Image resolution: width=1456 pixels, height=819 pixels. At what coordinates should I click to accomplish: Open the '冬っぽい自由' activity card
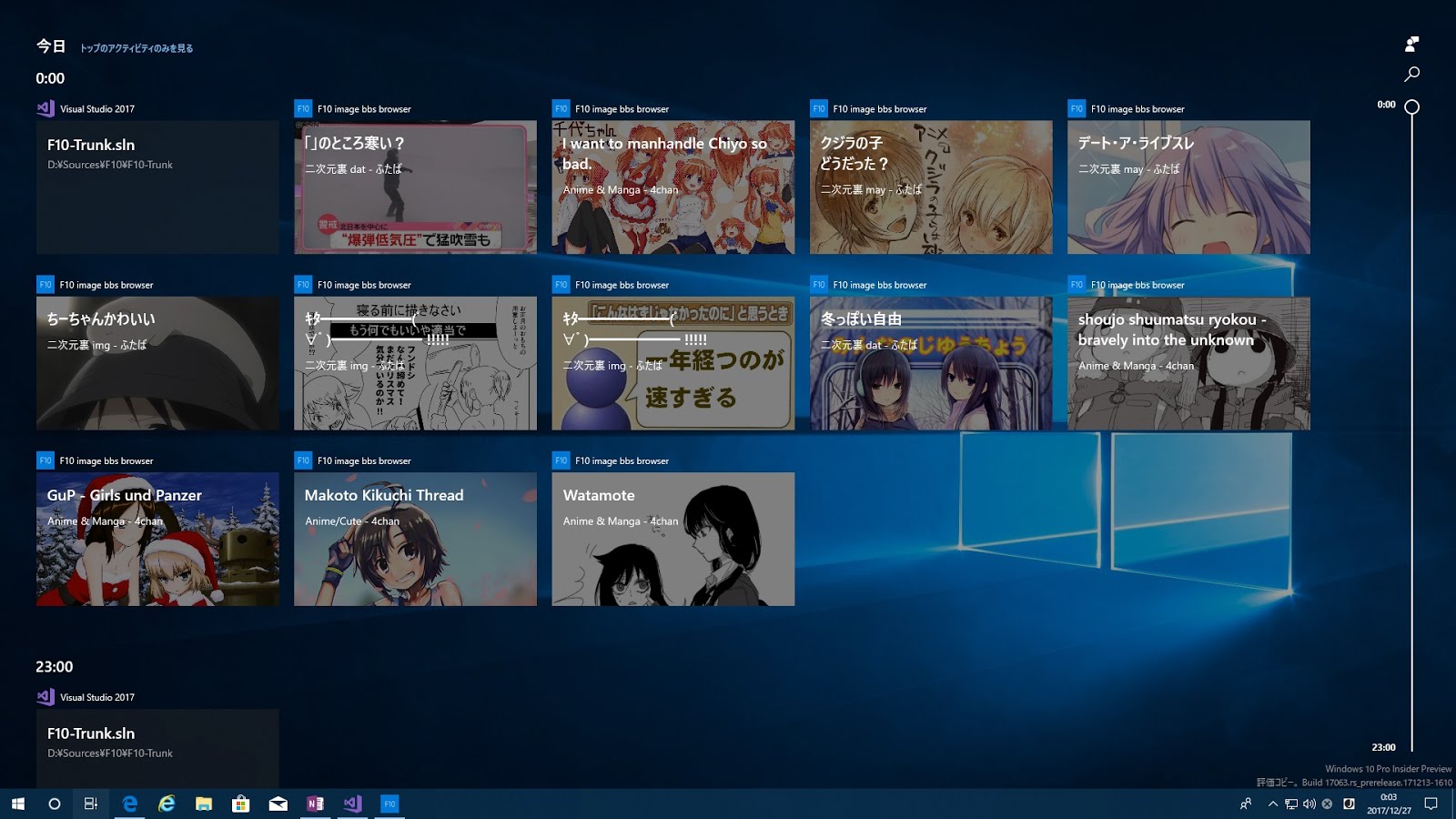(931, 363)
